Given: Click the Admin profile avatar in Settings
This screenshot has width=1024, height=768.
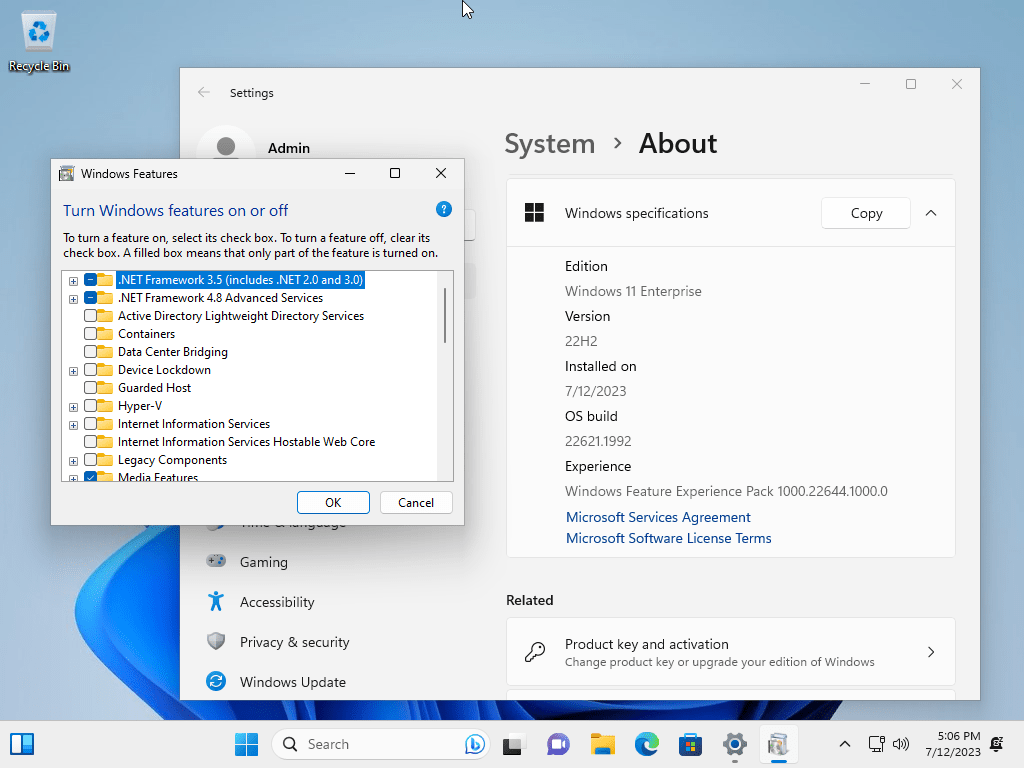Looking at the screenshot, I should point(226,145).
